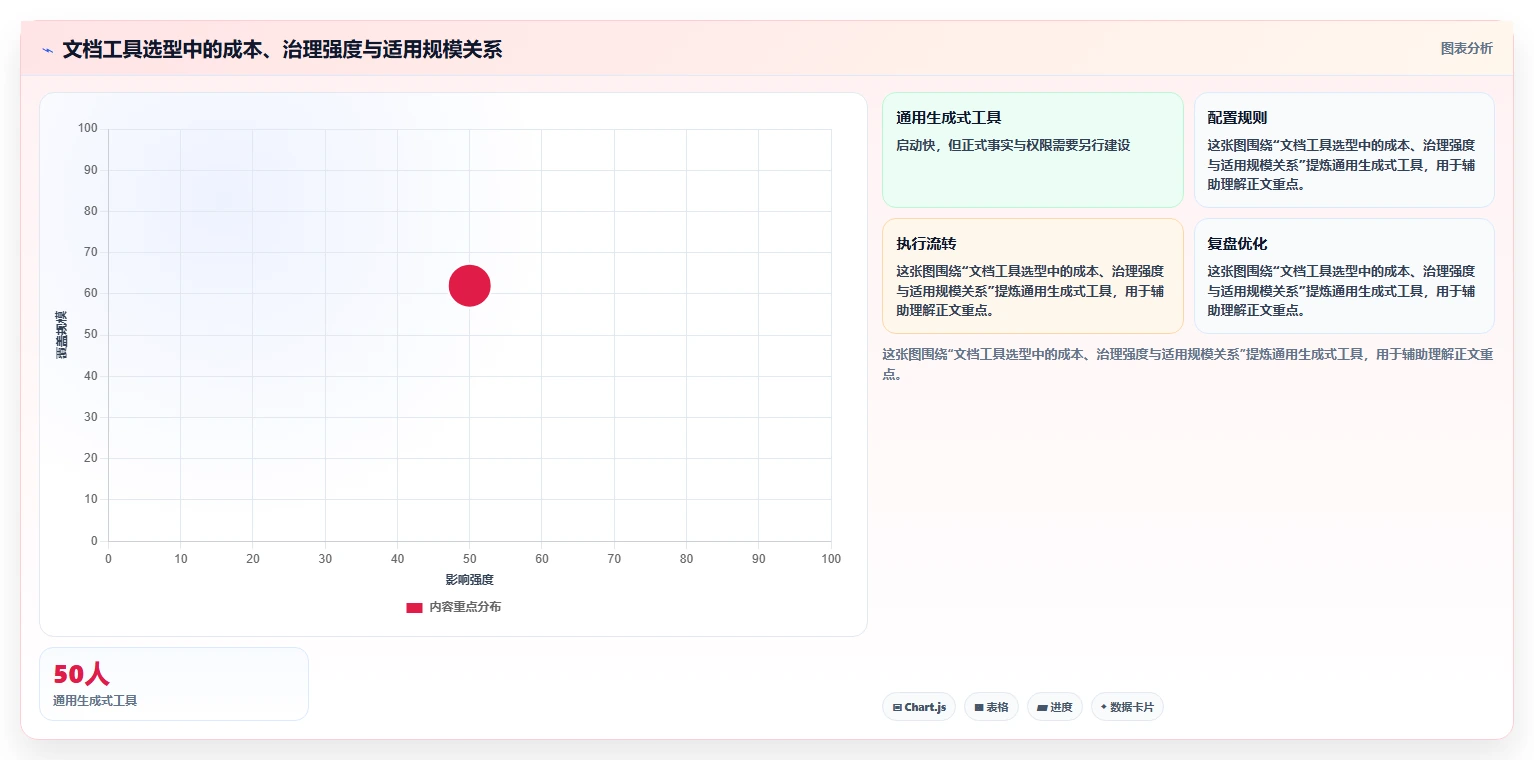The image size is (1534, 760).
Task: Click the 数据卡片 tag
Action: point(1127,707)
